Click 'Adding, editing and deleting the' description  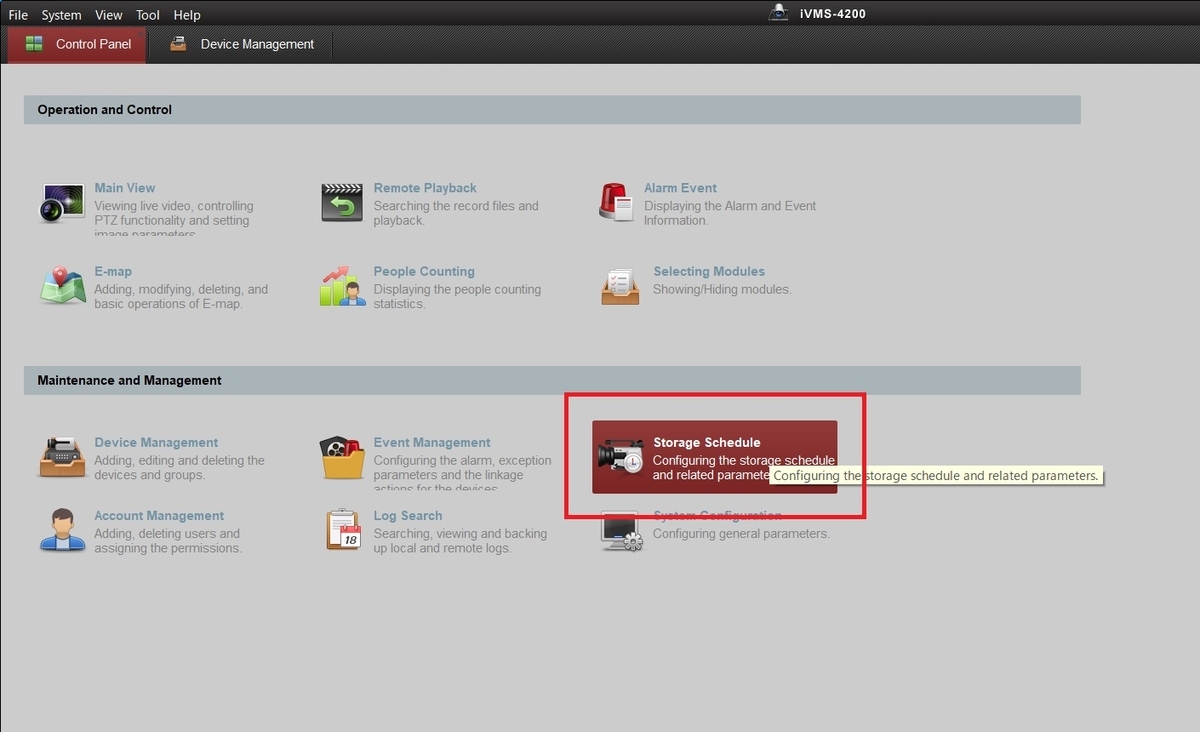pyautogui.click(x=179, y=461)
